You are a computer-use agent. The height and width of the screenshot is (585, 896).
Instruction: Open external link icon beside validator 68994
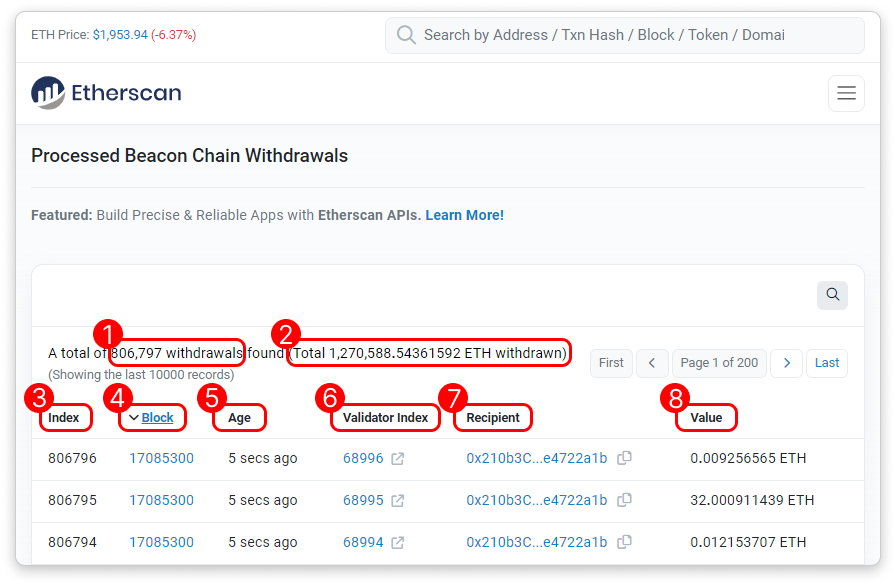point(397,542)
